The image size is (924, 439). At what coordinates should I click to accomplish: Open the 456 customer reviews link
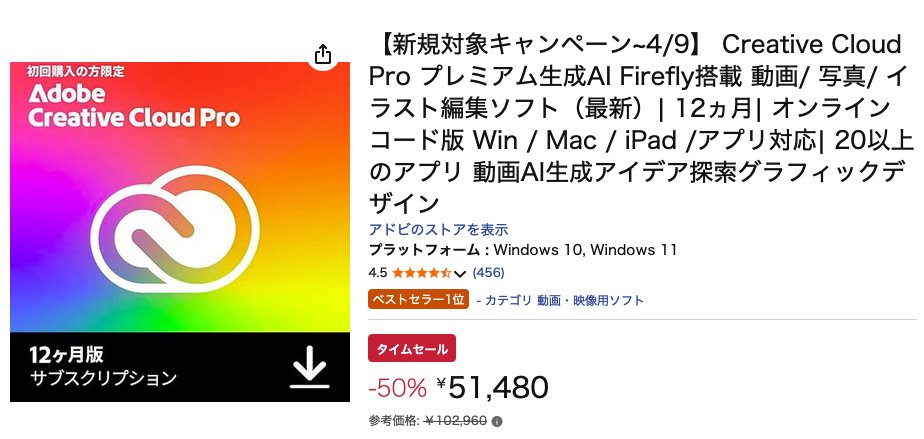(x=488, y=273)
